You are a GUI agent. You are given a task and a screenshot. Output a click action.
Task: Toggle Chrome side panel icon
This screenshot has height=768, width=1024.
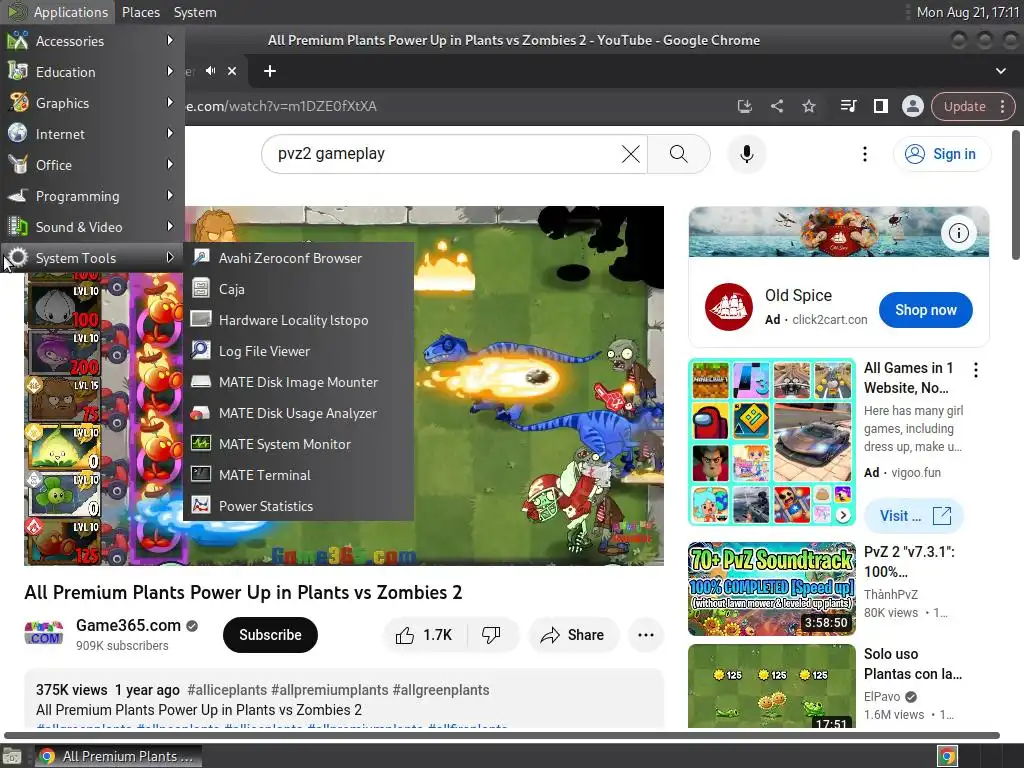[880, 106]
